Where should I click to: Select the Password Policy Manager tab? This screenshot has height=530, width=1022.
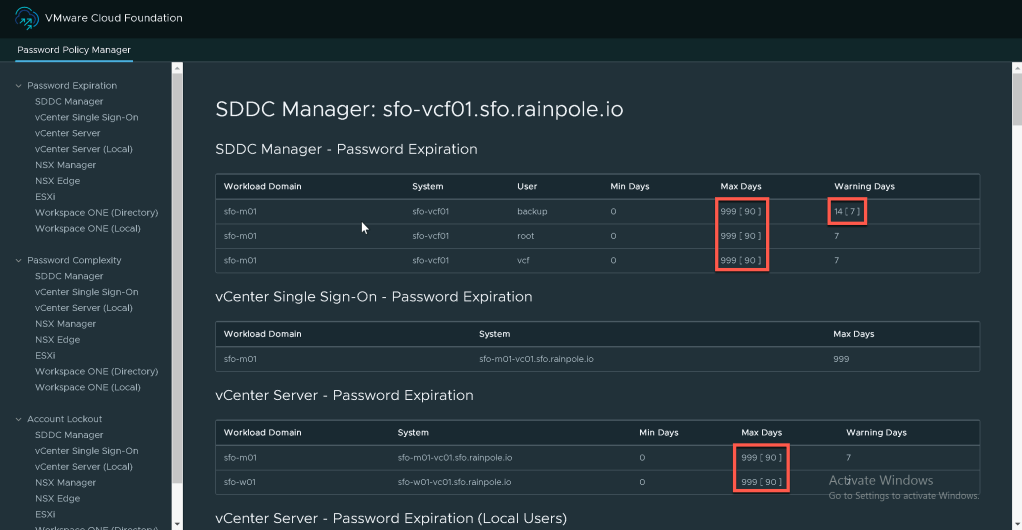point(74,50)
